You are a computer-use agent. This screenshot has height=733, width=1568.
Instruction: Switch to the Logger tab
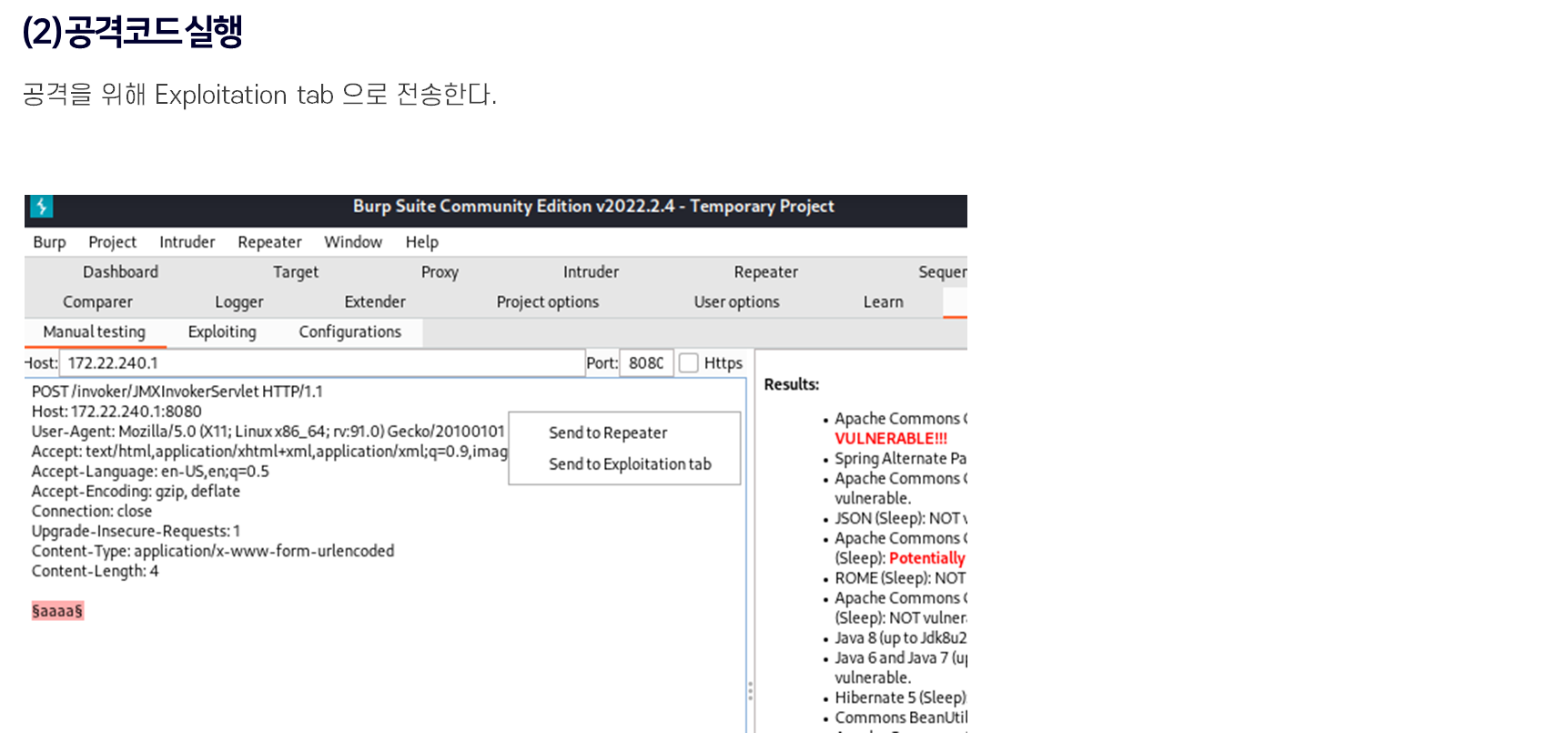coord(238,302)
